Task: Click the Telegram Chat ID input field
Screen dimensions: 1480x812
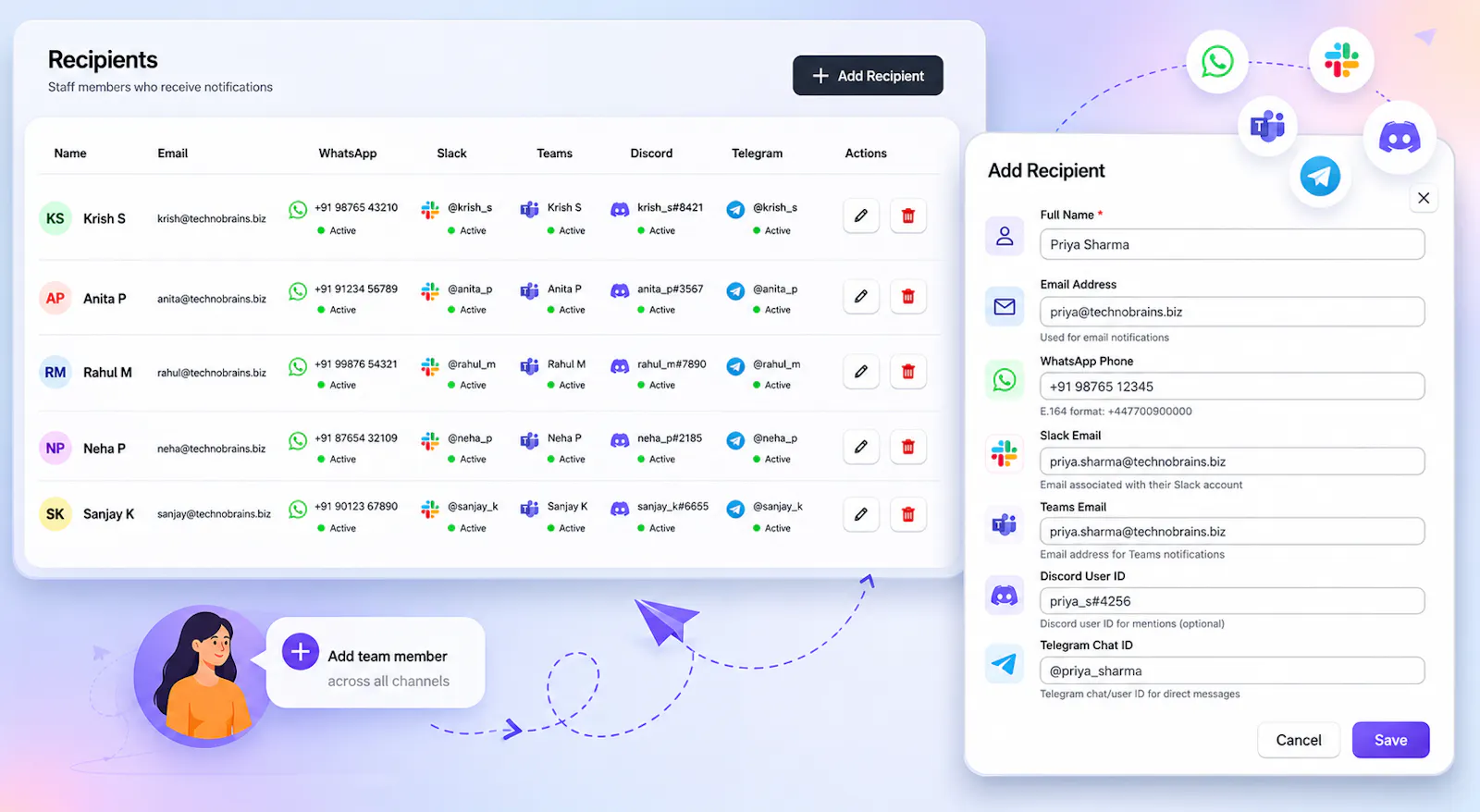Action: pos(1232,671)
